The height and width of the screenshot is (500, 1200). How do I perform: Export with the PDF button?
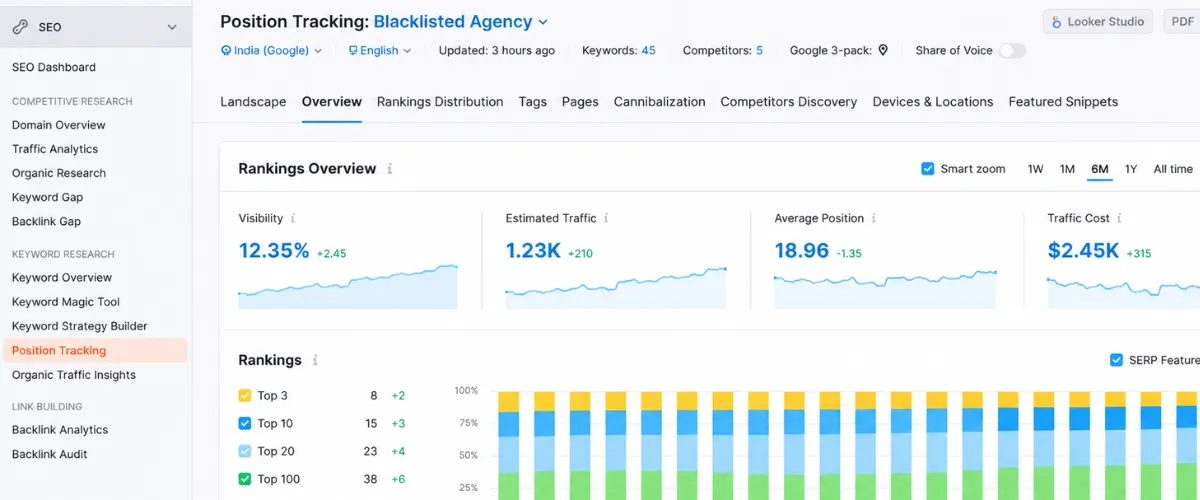click(1182, 21)
